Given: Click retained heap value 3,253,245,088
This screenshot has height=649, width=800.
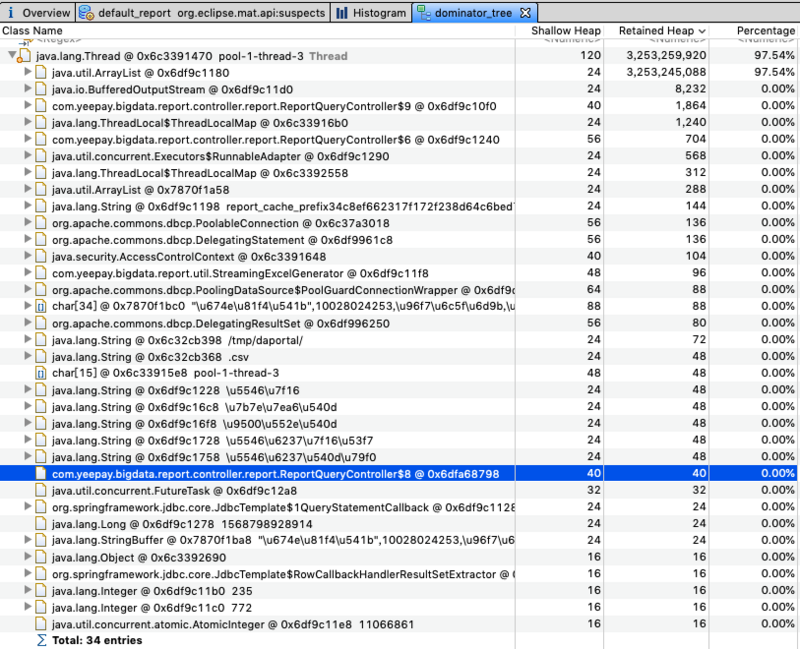Looking at the screenshot, I should [666, 72].
